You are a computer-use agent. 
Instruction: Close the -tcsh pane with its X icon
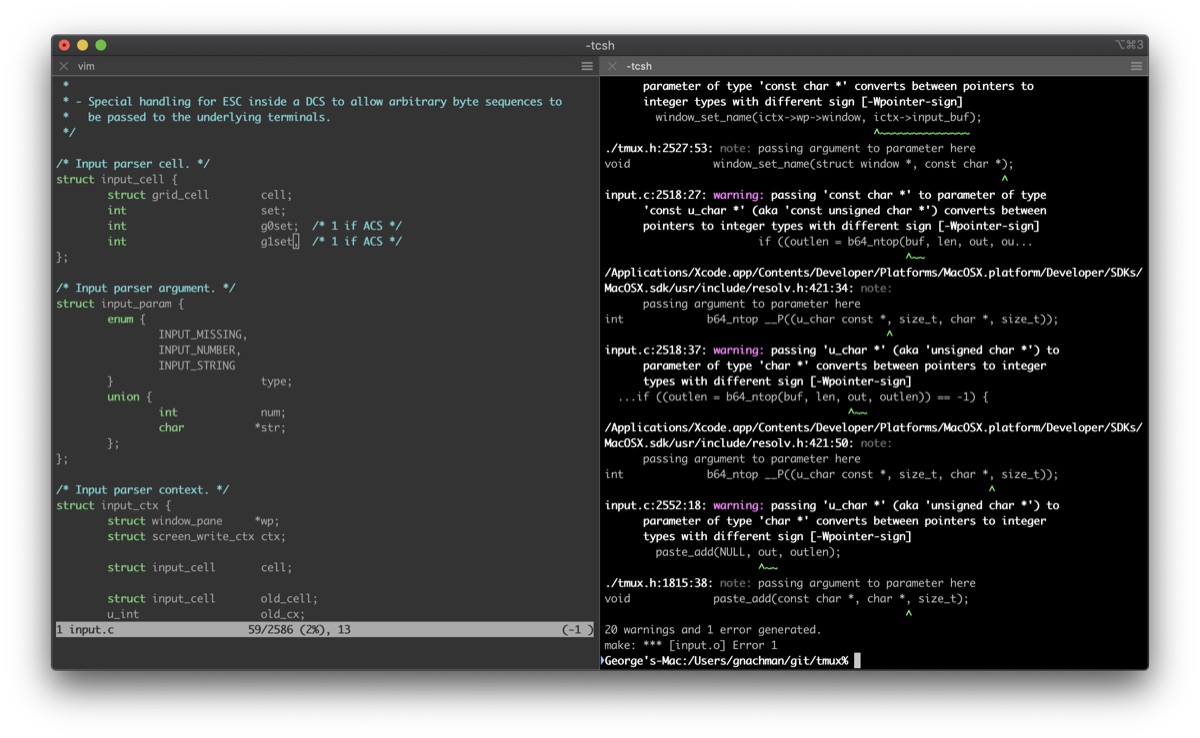(611, 66)
